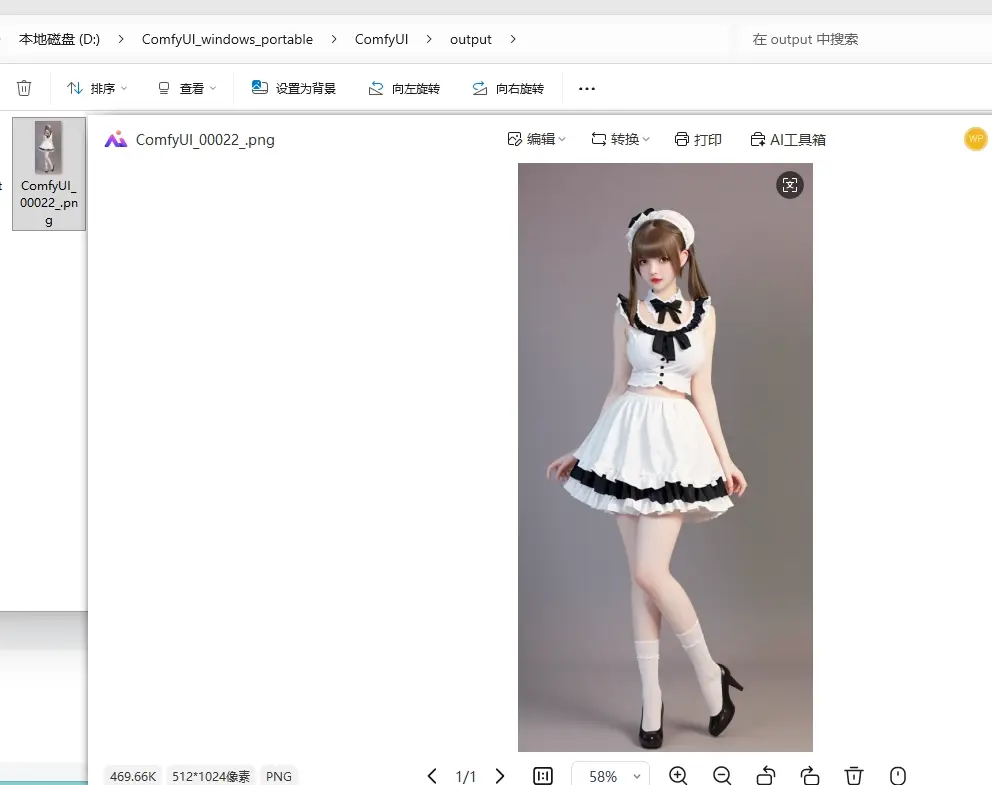Delete the image using trash icon
Image resolution: width=992 pixels, height=785 pixels.
[853, 775]
